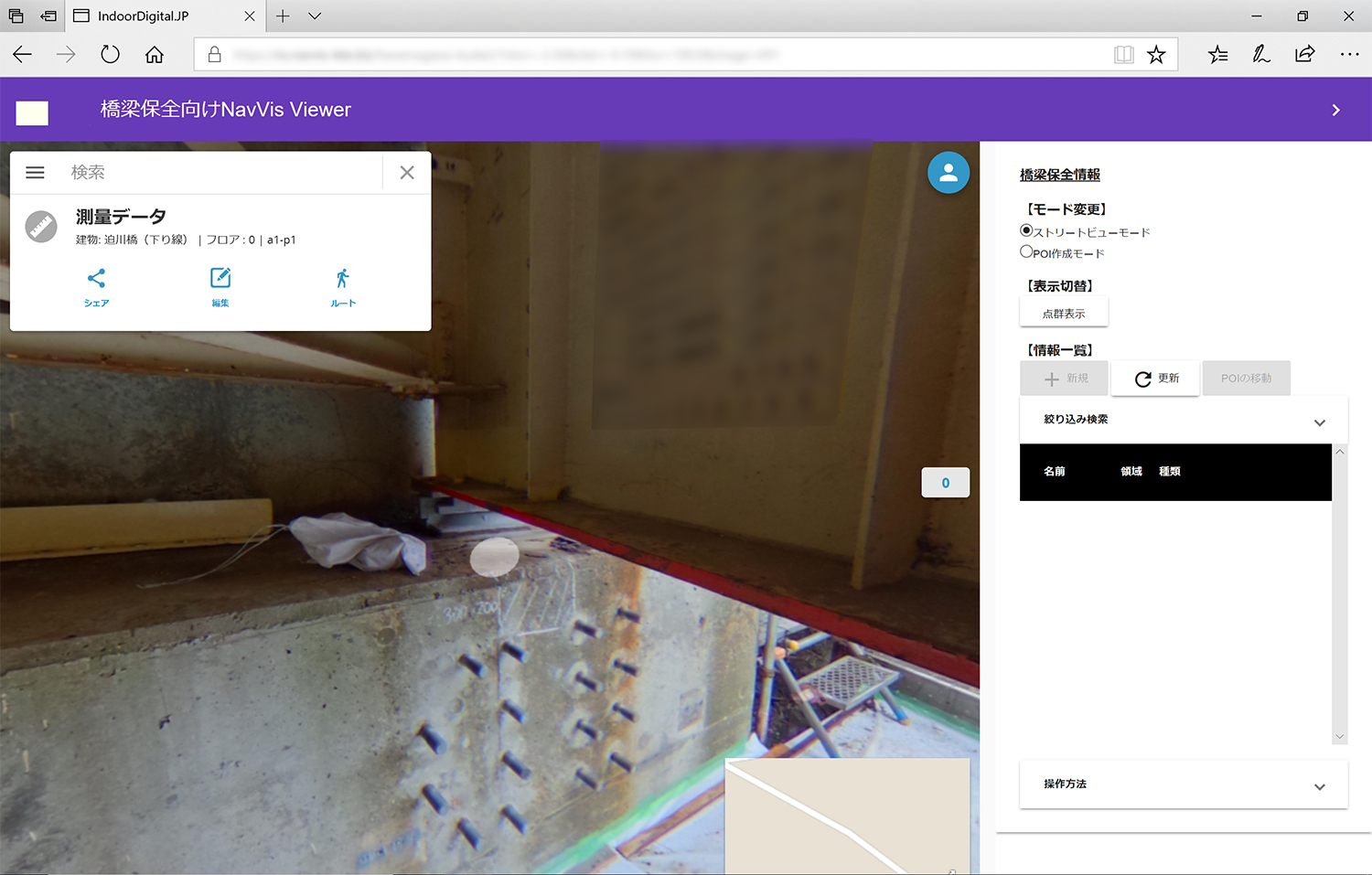The image size is (1372, 875).
Task: Open the minimap thumbnail
Action: 847,816
